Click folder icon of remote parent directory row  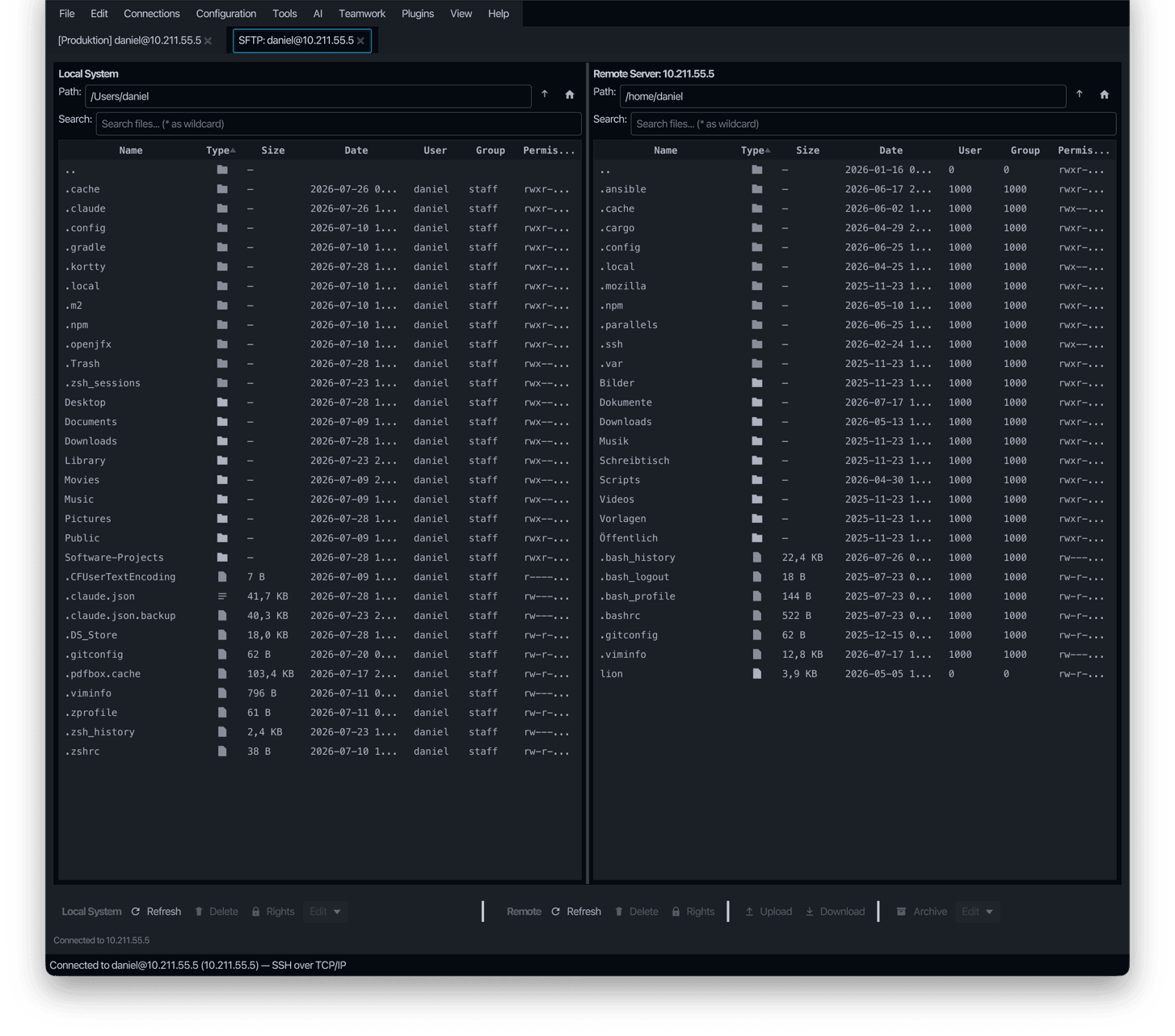[757, 170]
